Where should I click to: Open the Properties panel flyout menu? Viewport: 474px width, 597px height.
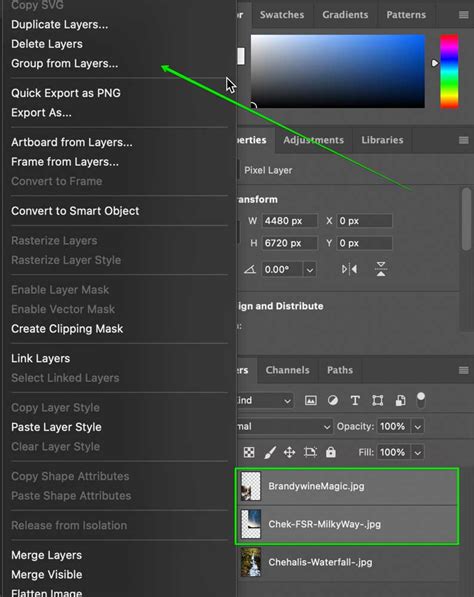[x=463, y=140]
